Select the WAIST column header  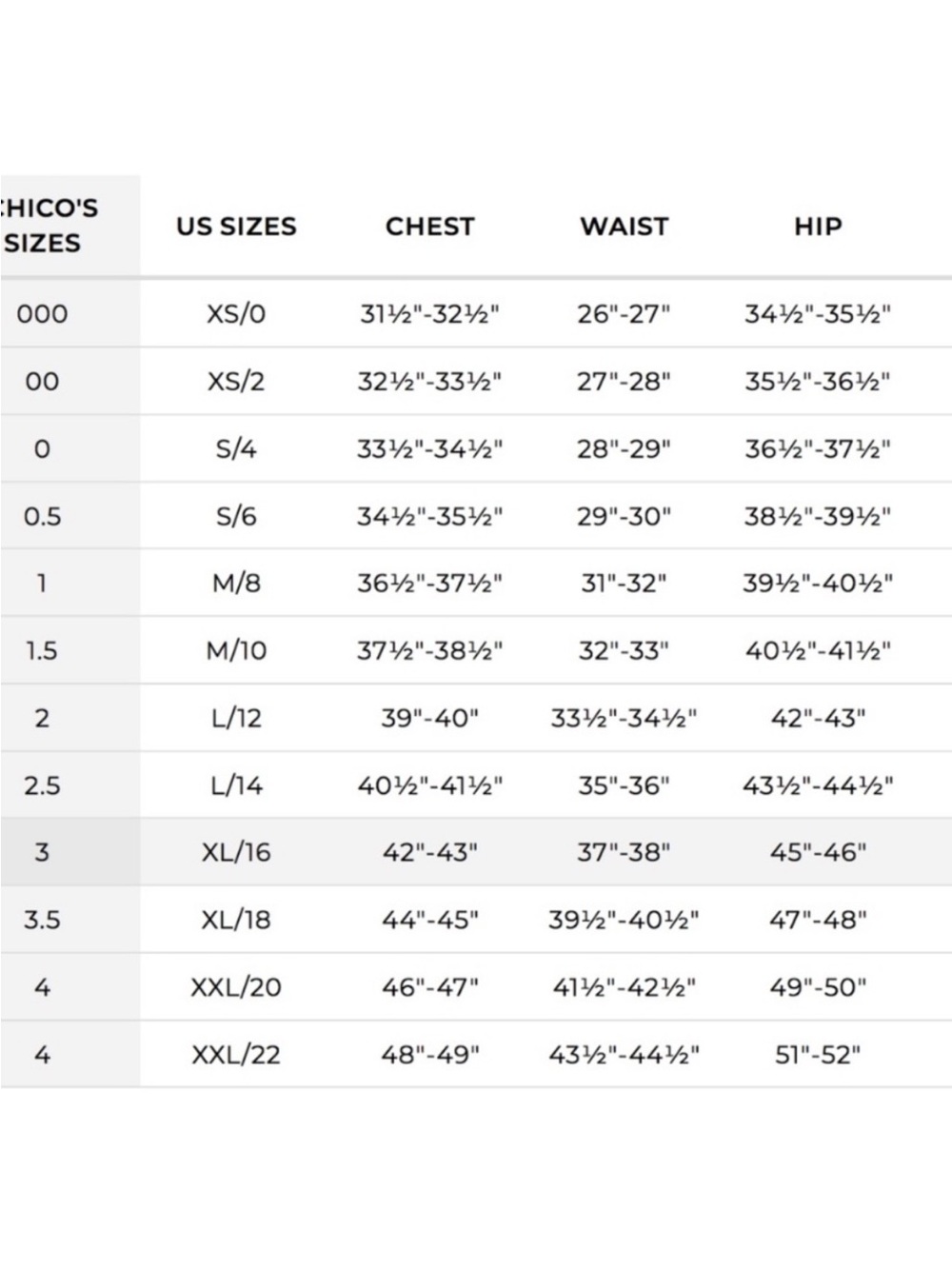[x=625, y=227]
